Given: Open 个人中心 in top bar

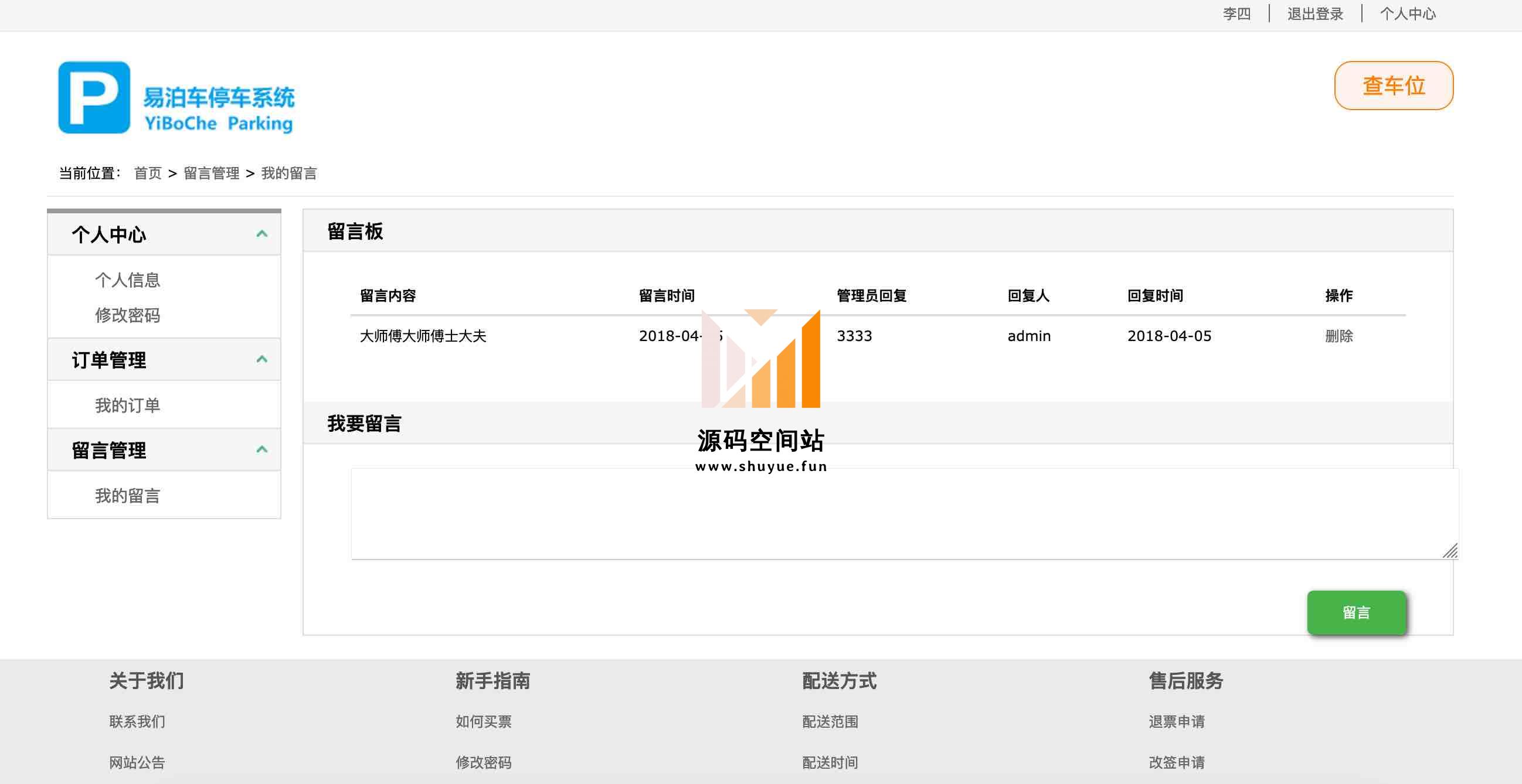Looking at the screenshot, I should coord(1407,13).
